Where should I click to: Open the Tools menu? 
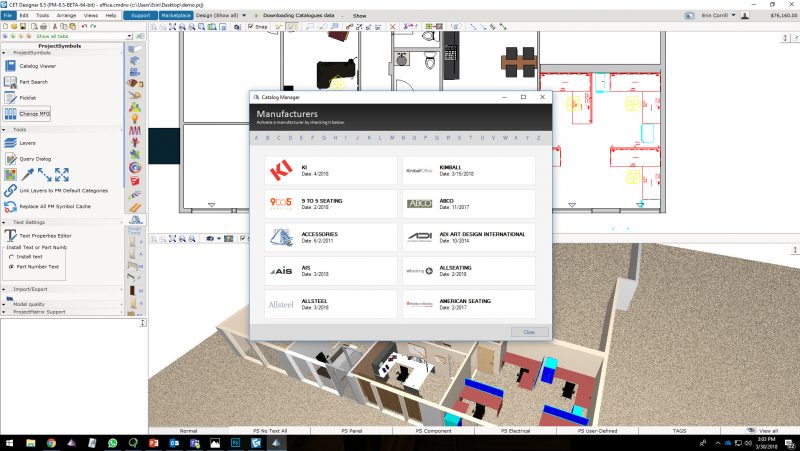pos(42,15)
